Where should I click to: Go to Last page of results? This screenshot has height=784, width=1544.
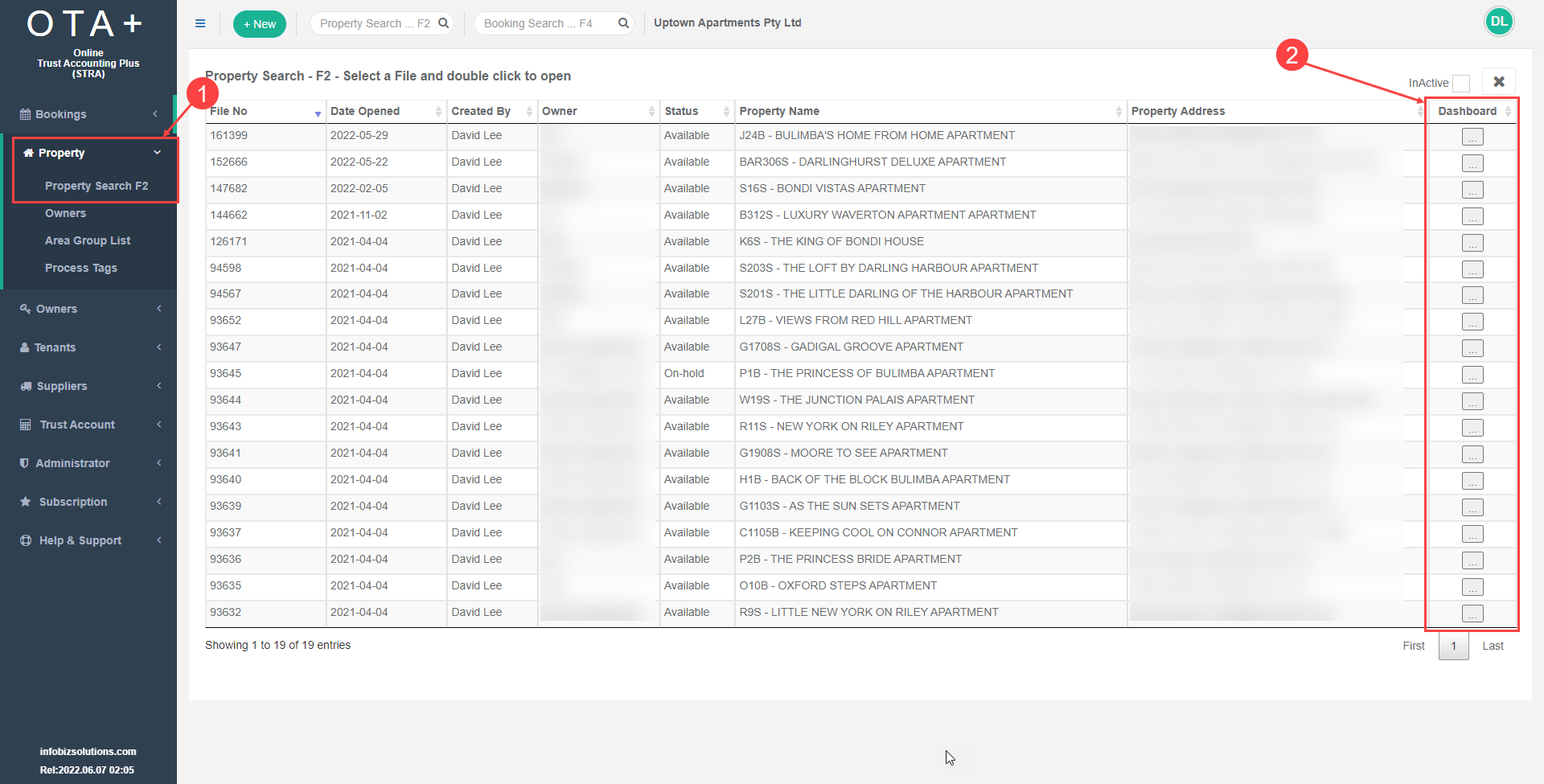point(1493,646)
